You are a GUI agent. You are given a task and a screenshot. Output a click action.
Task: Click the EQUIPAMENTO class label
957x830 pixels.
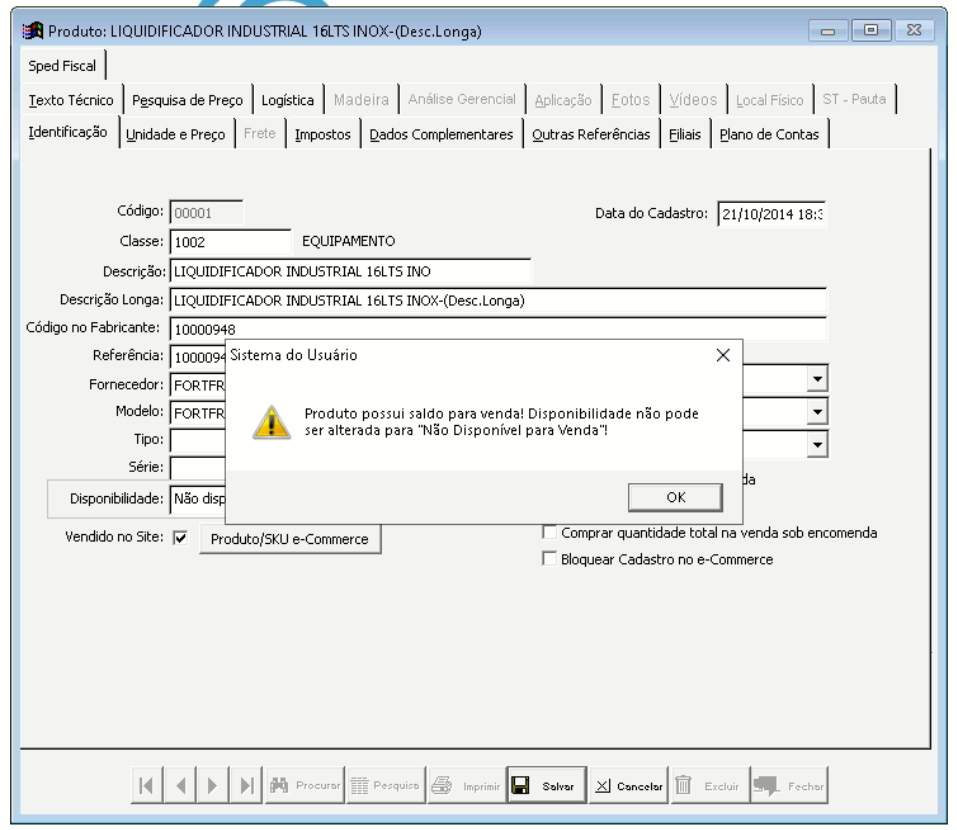point(348,241)
